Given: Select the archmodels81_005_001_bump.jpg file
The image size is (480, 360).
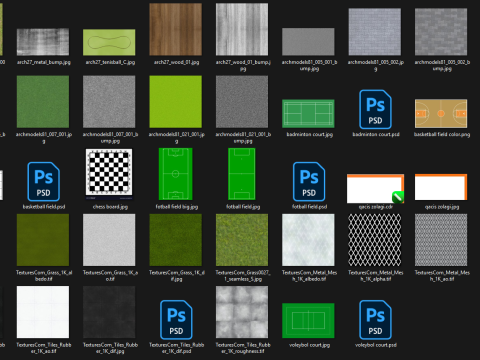Looking at the screenshot, I should [x=308, y=42].
